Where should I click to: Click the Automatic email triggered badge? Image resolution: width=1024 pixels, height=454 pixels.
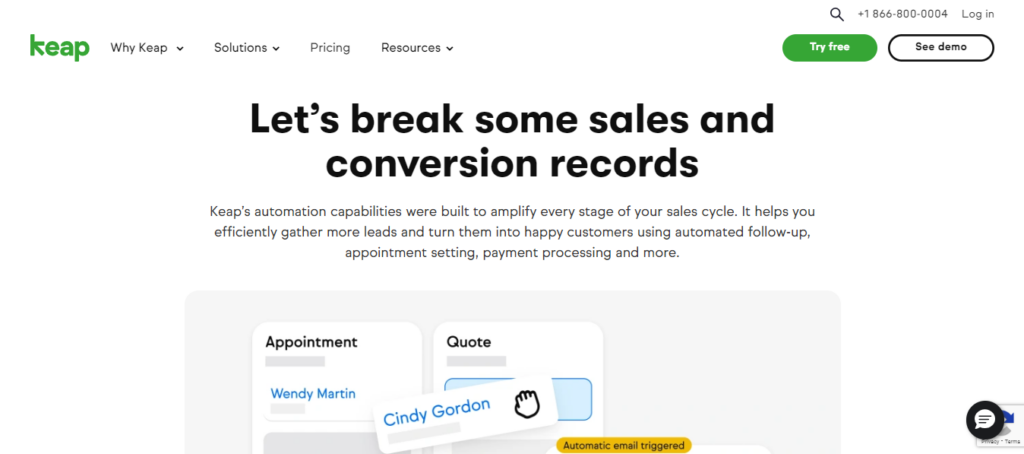623,445
